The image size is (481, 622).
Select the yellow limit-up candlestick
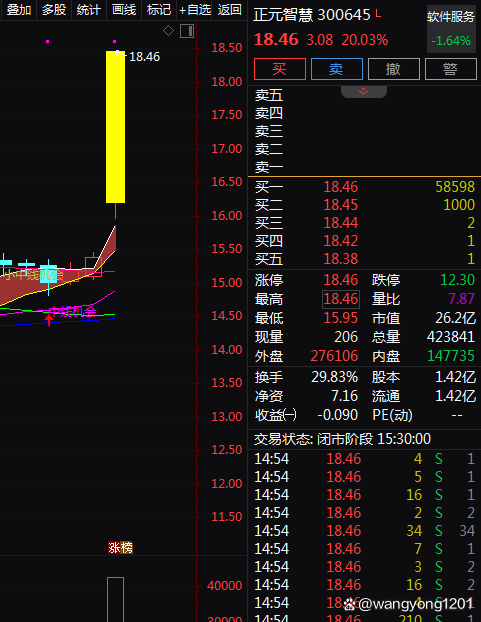(115, 127)
